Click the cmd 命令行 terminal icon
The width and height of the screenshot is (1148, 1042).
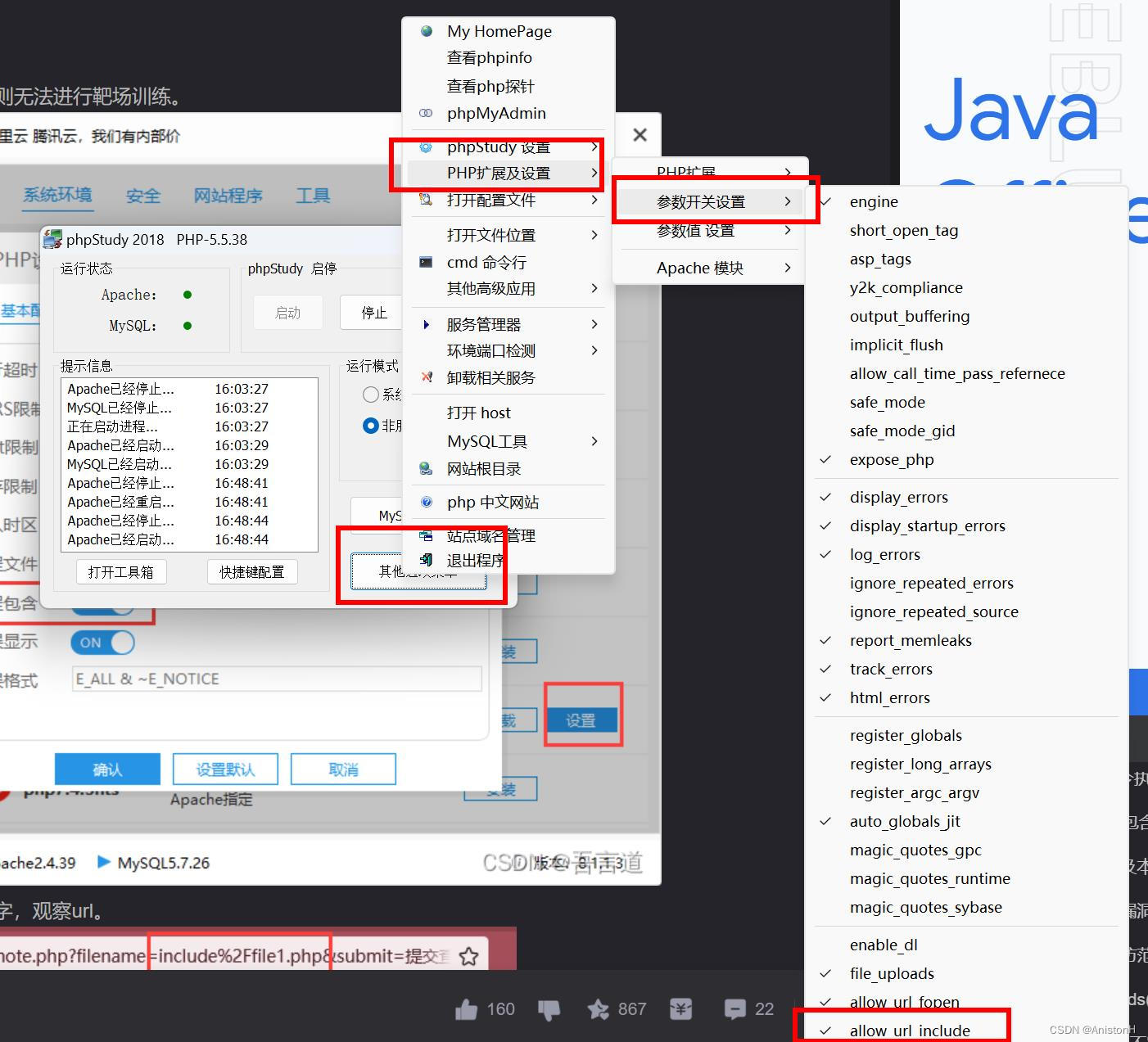pyautogui.click(x=426, y=262)
